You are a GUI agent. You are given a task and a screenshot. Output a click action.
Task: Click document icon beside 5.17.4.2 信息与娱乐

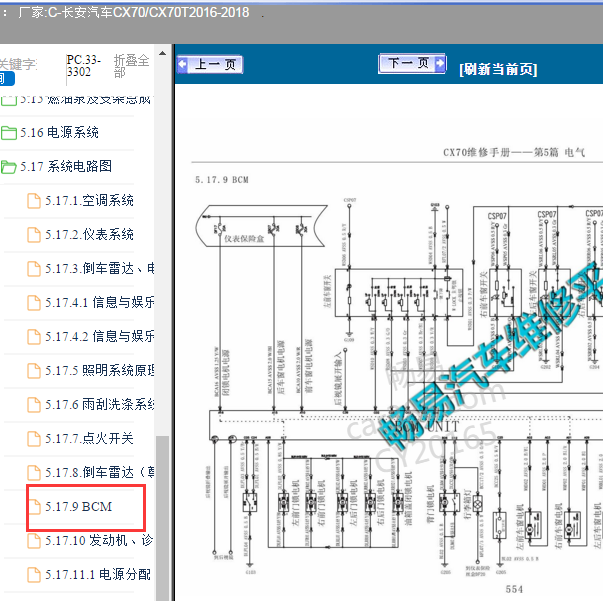[x=34, y=336]
